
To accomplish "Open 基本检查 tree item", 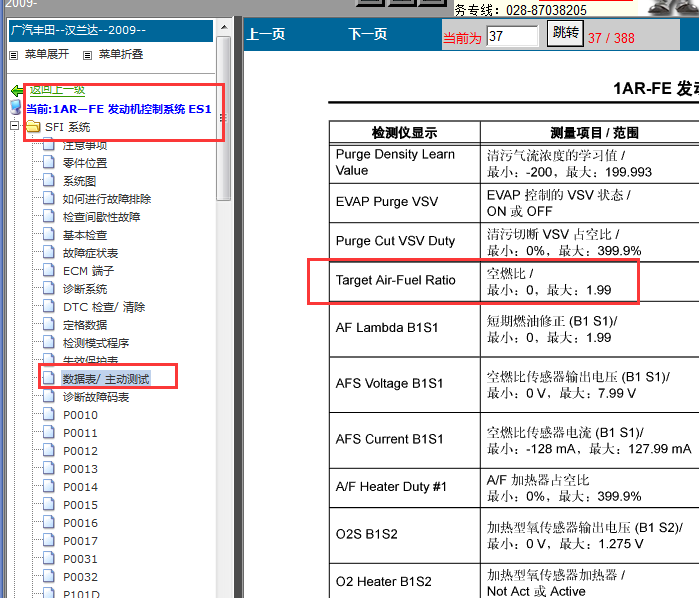I will pyautogui.click(x=85, y=235).
